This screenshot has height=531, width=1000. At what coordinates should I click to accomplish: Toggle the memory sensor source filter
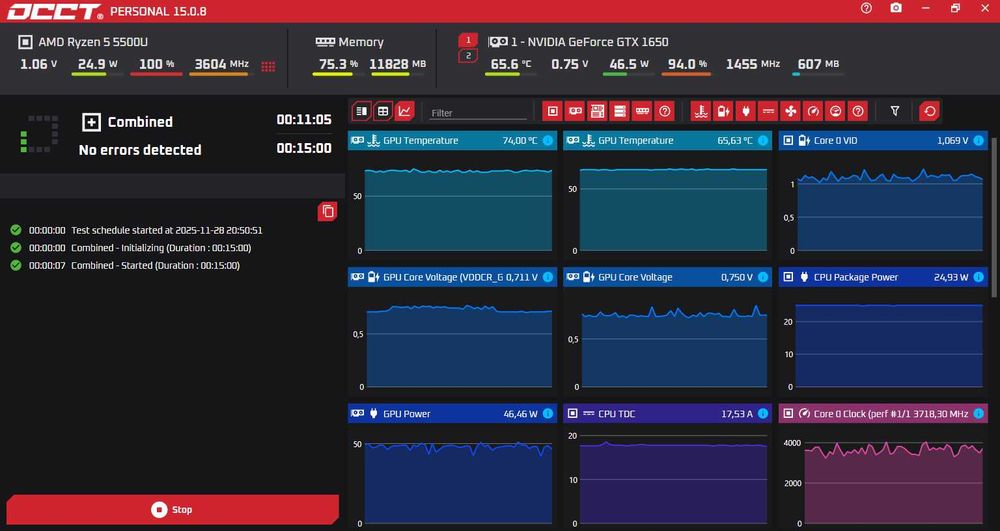(642, 112)
